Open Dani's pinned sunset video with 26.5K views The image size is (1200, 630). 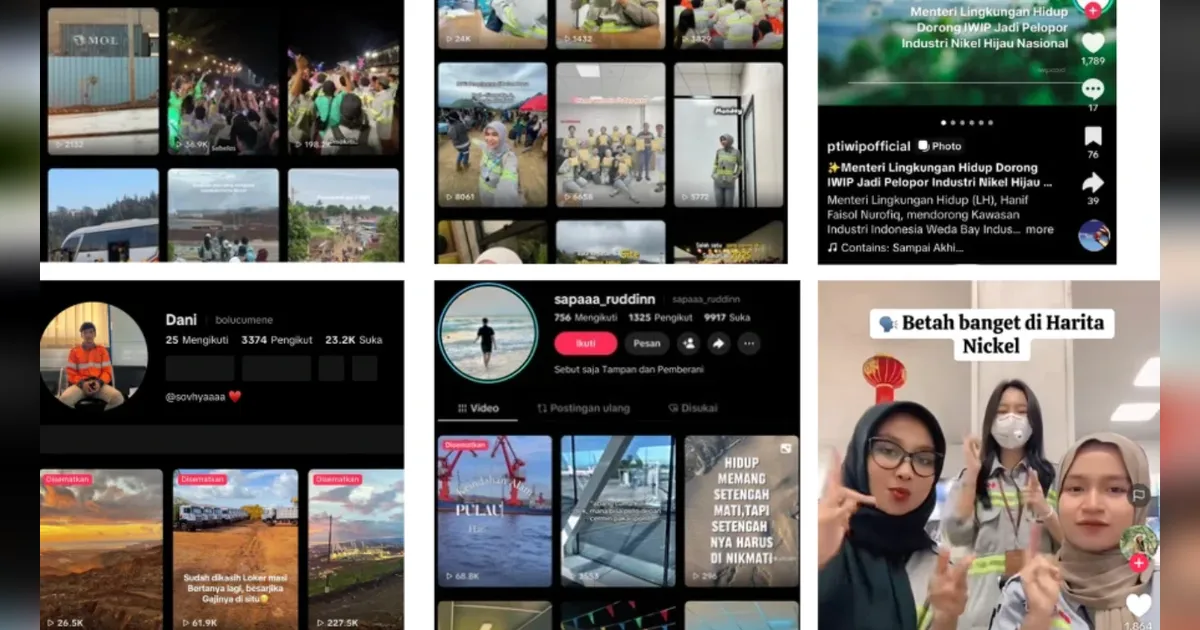[101, 549]
